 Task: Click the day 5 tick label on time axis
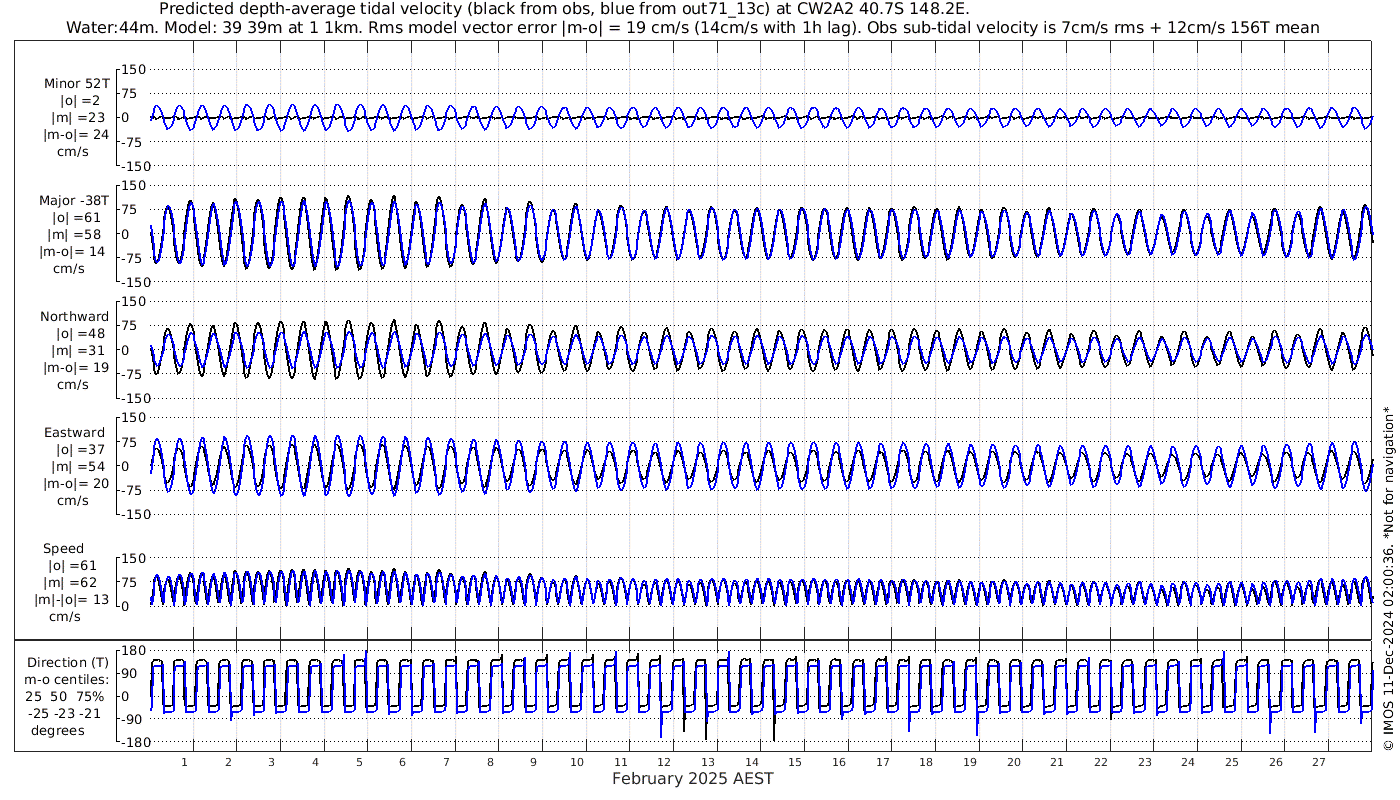(359, 762)
